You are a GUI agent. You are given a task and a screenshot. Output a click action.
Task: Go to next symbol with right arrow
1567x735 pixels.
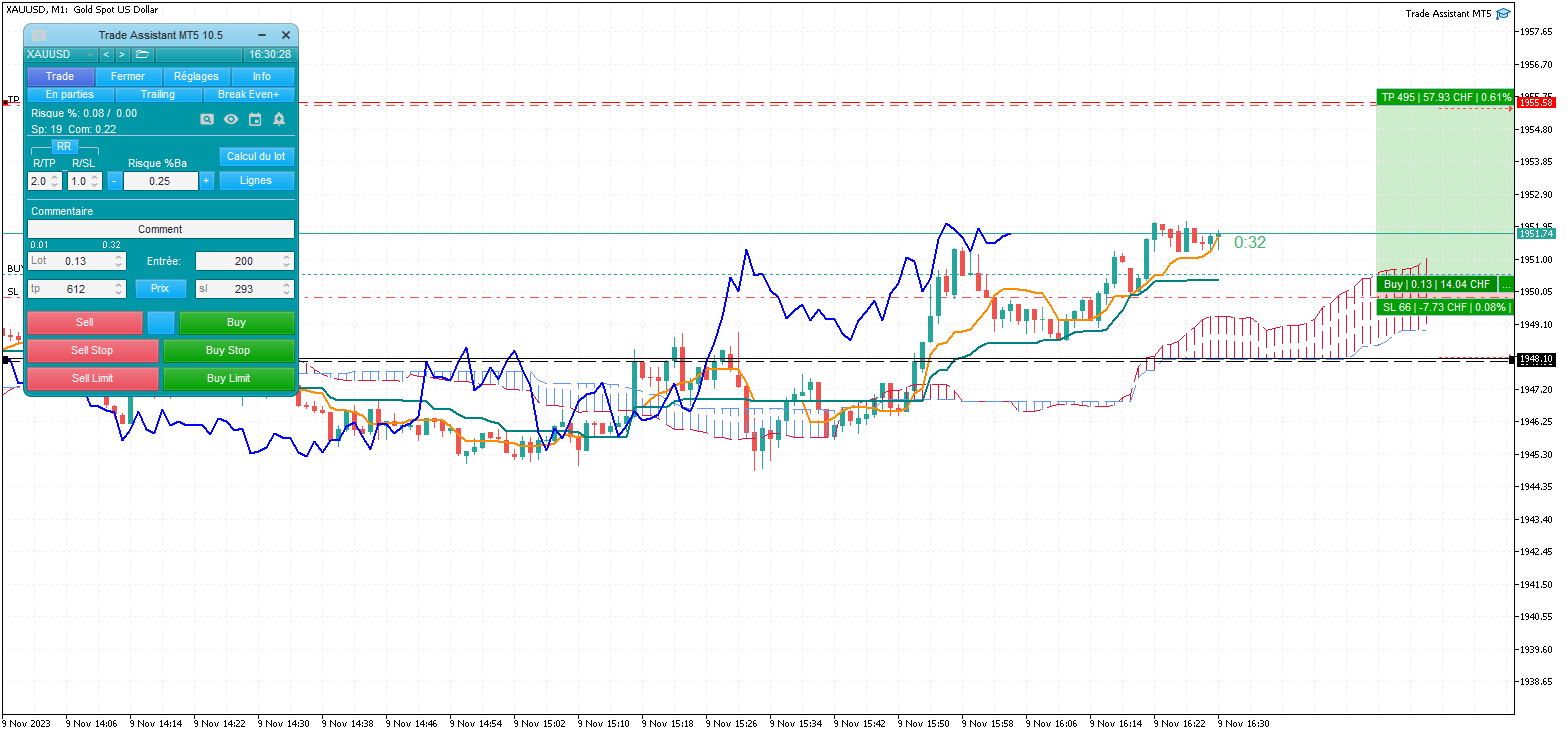pyautogui.click(x=122, y=54)
